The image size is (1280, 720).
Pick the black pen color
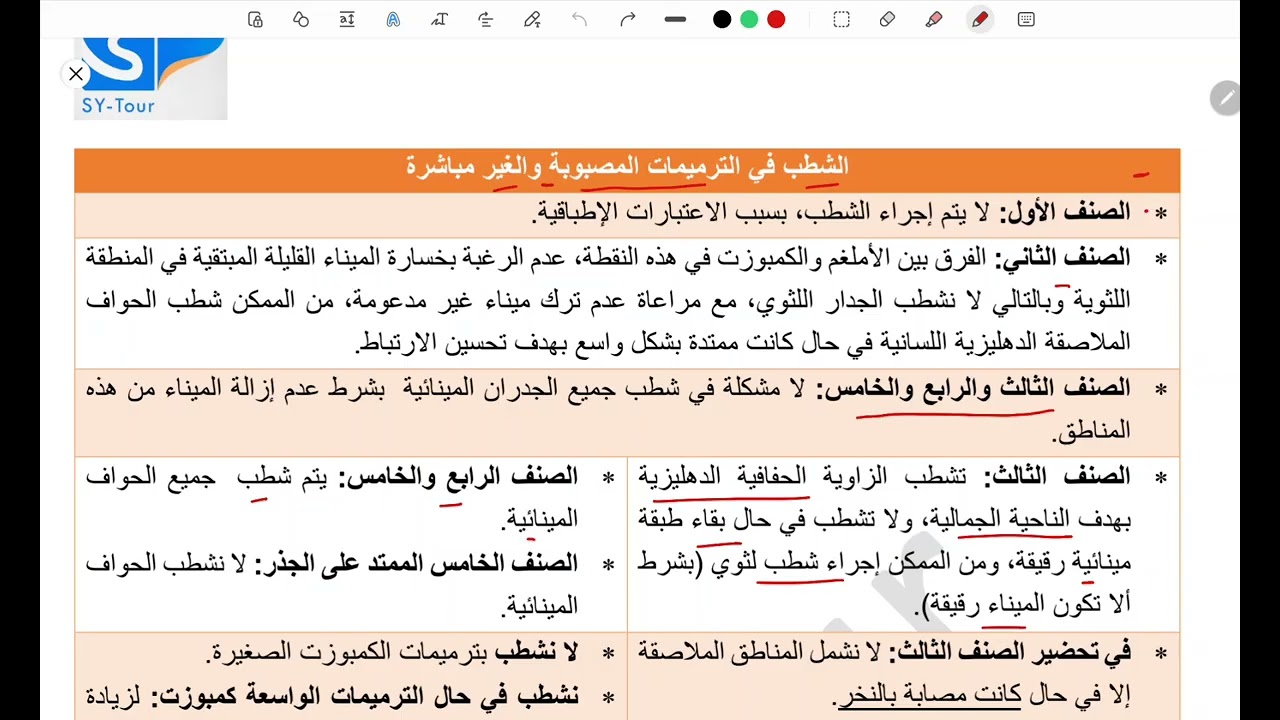point(722,19)
